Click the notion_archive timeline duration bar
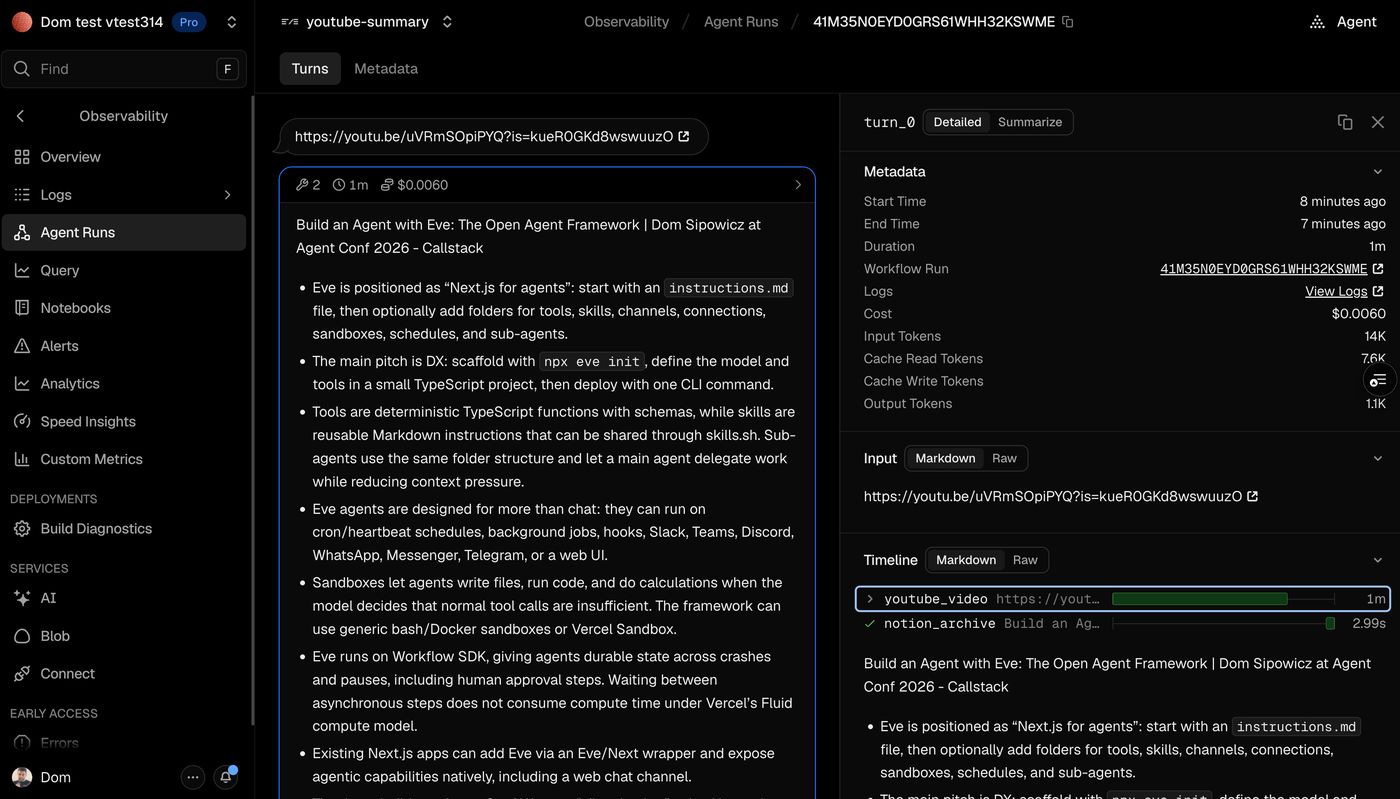 pyautogui.click(x=1330, y=624)
